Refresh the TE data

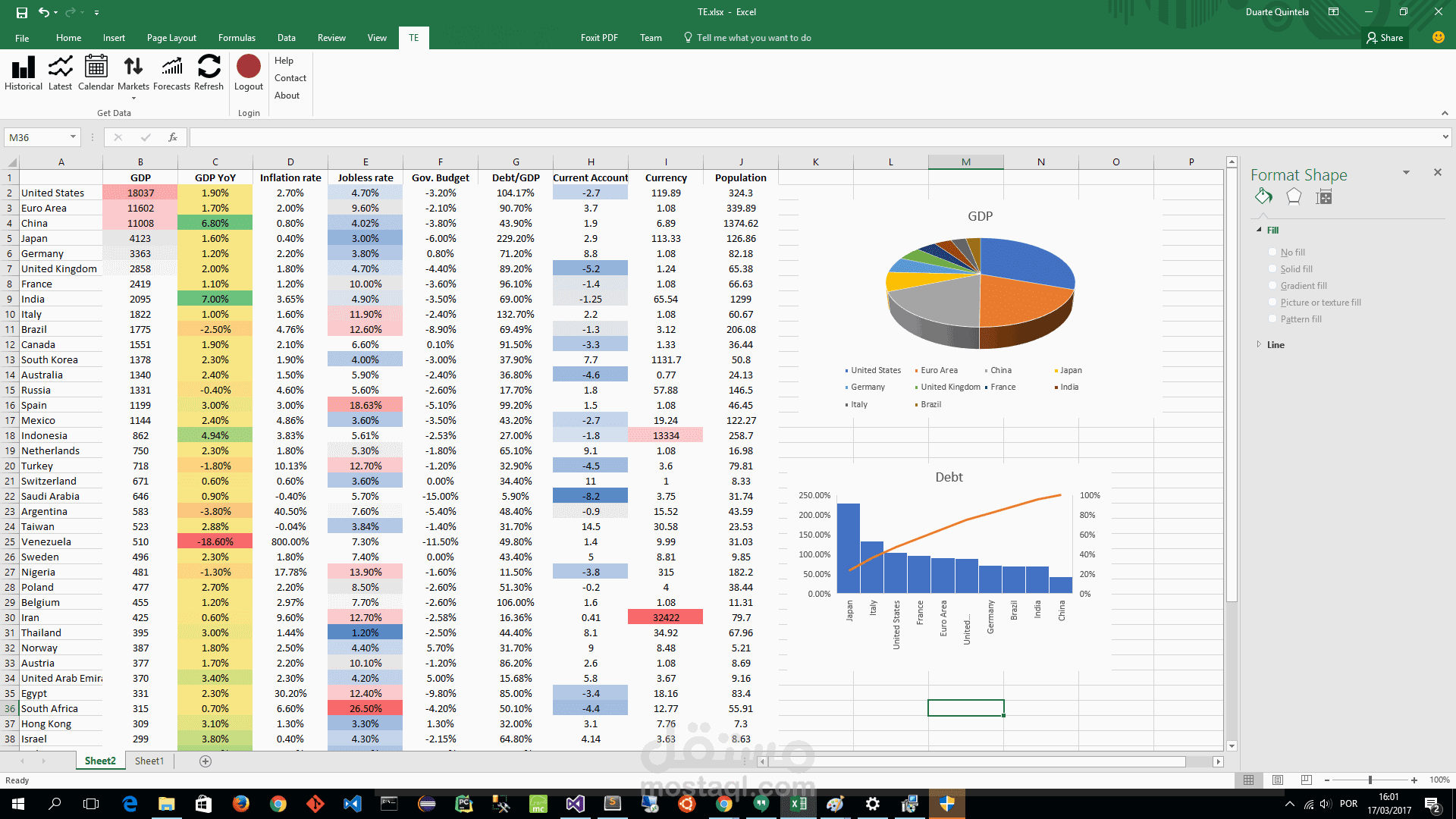209,74
